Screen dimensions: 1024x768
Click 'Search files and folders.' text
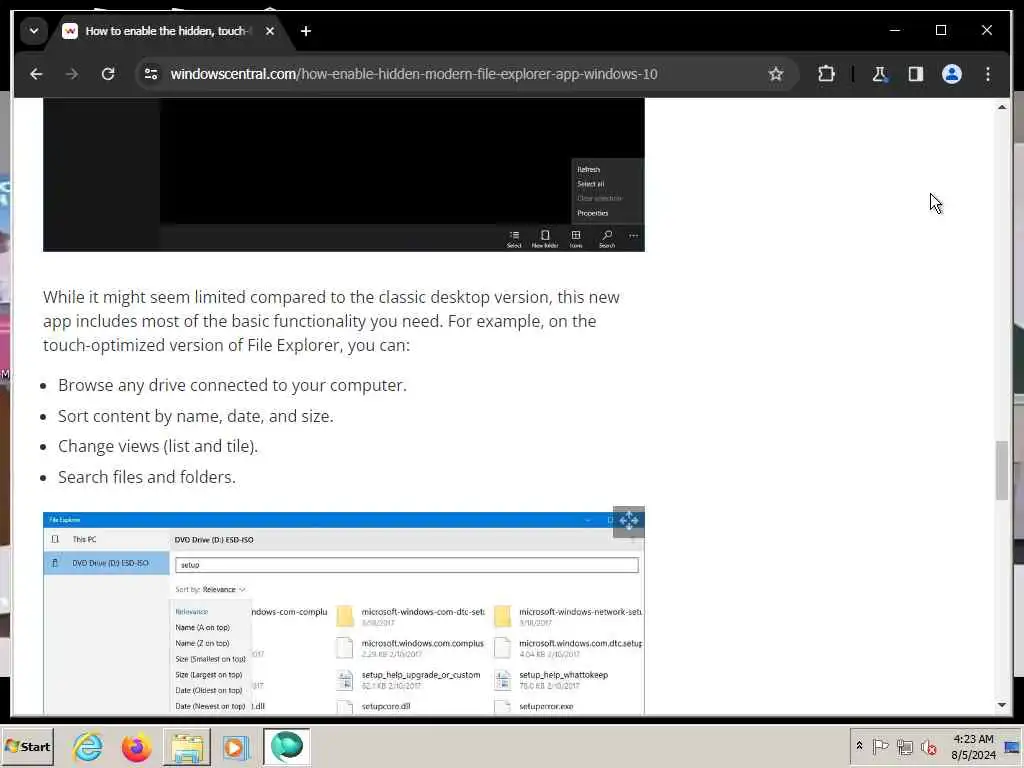[x=146, y=477]
